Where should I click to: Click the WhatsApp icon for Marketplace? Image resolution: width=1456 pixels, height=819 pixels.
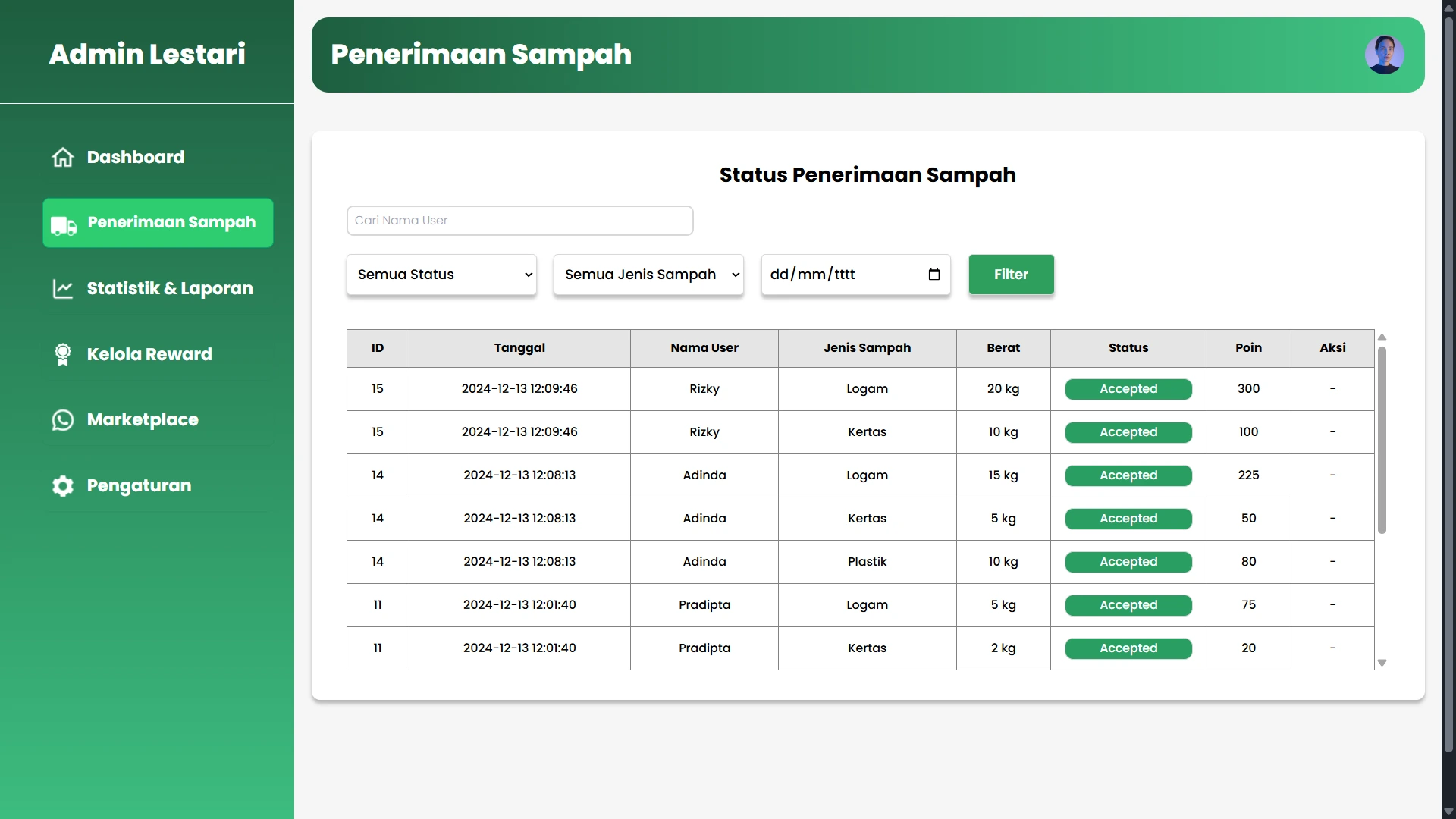pyautogui.click(x=63, y=420)
